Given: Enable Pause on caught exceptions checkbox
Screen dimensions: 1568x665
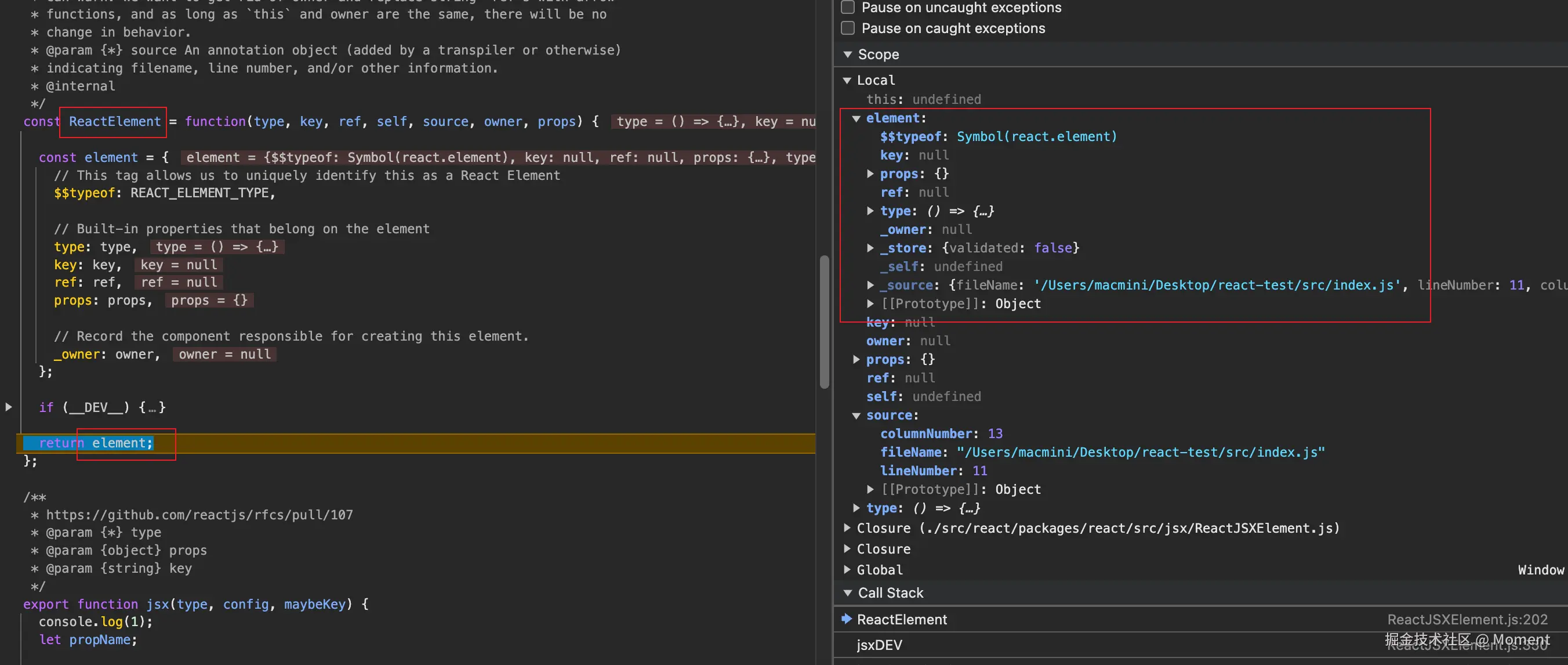Looking at the screenshot, I should pyautogui.click(x=847, y=28).
